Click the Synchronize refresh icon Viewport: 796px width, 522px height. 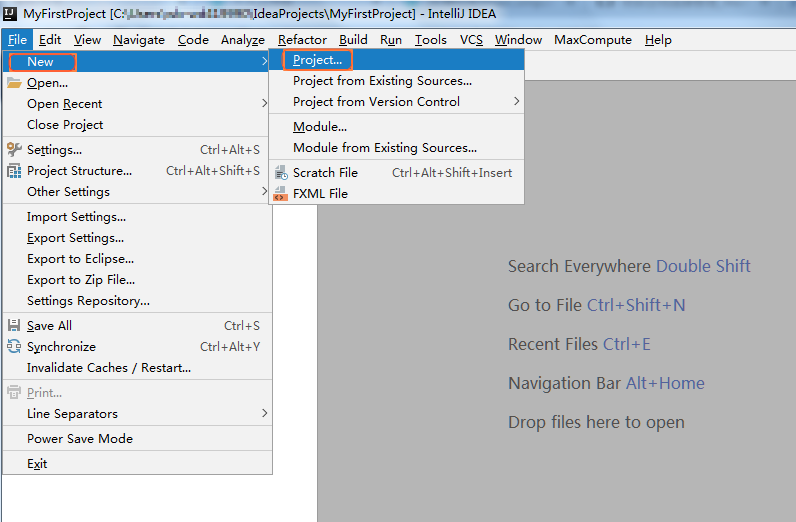click(x=14, y=347)
